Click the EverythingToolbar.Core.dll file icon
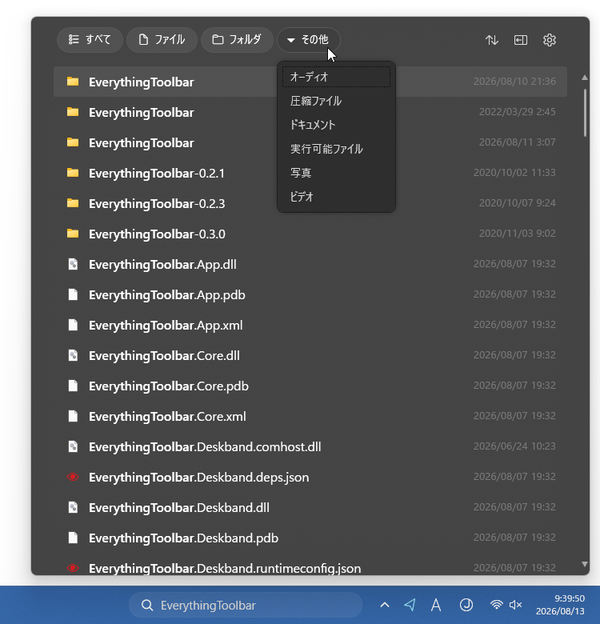The width and height of the screenshot is (600, 624). 73,355
